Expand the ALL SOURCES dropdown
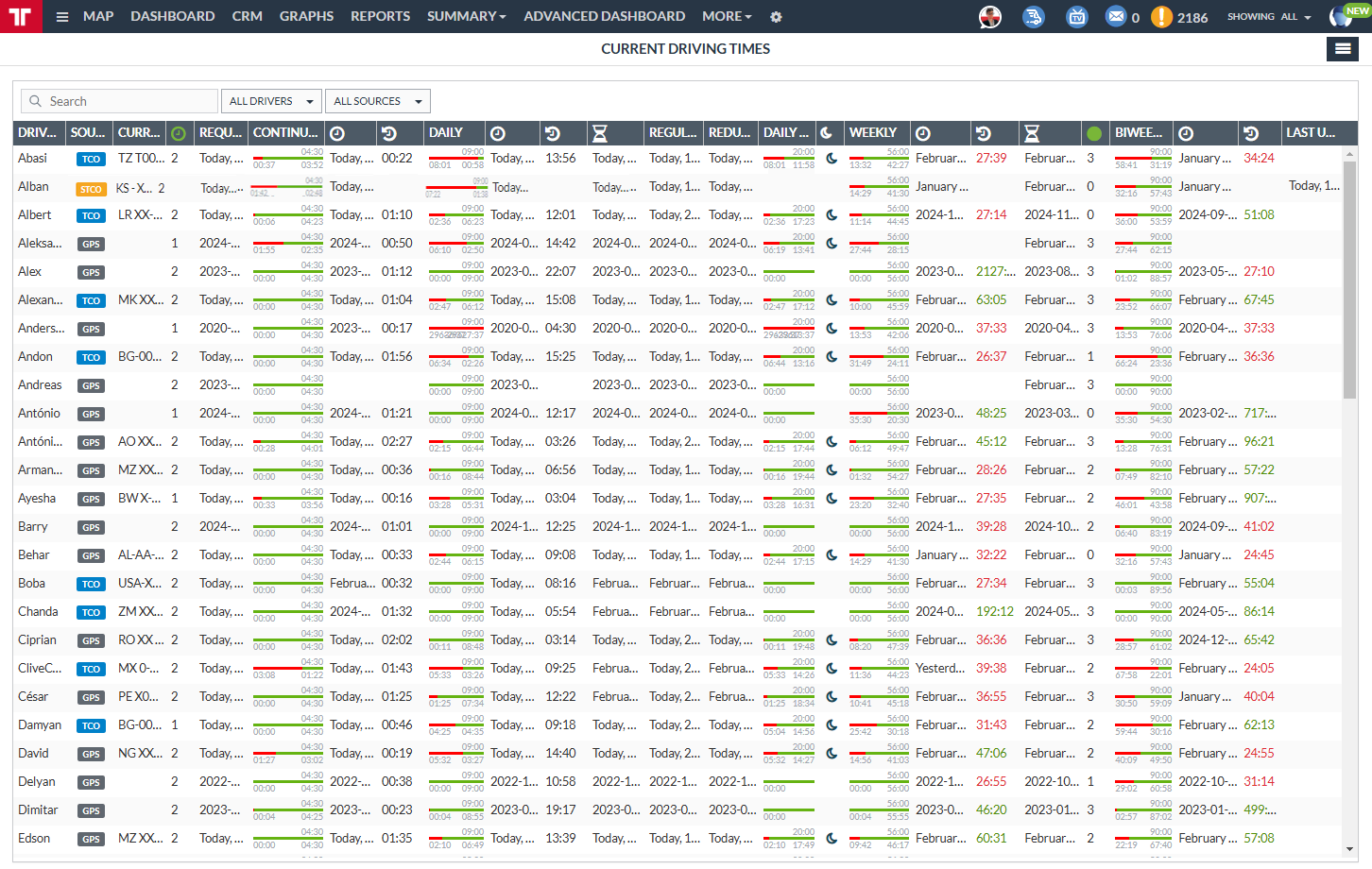The image size is (1372, 869). point(377,101)
